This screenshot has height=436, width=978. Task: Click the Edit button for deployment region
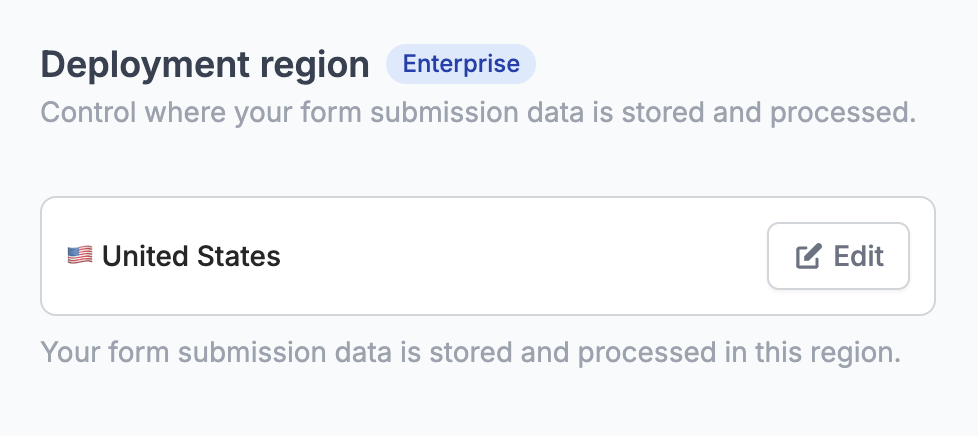point(838,256)
